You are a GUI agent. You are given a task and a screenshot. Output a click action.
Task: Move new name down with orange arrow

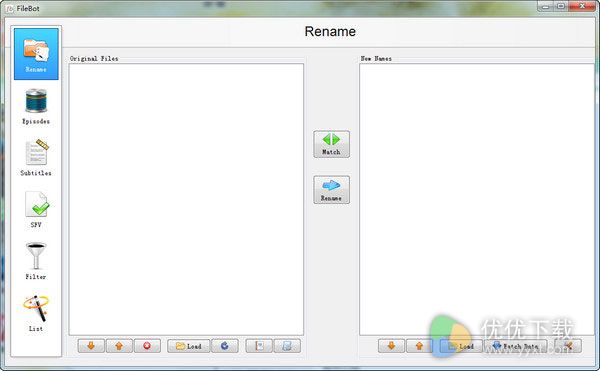point(391,346)
